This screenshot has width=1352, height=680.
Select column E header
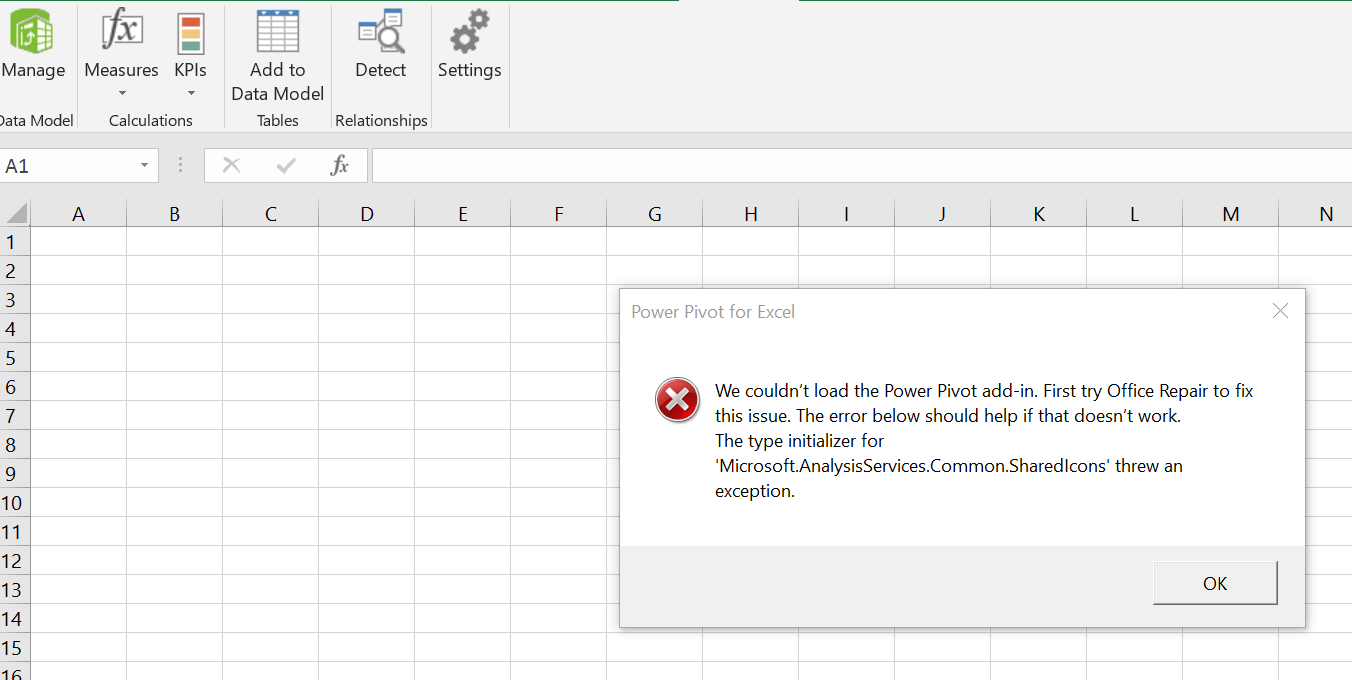pyautogui.click(x=462, y=213)
